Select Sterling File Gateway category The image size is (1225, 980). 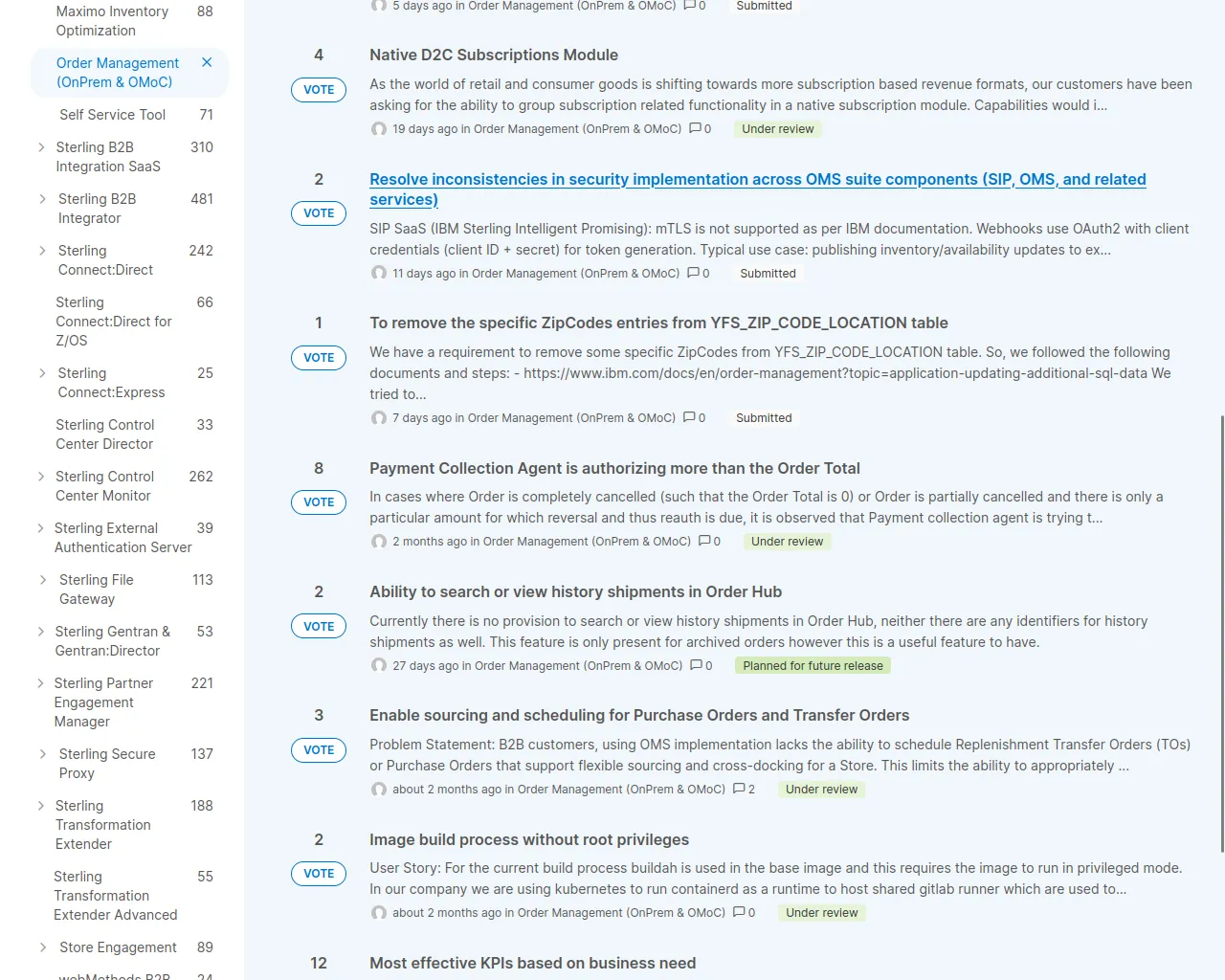pyautogui.click(x=97, y=590)
